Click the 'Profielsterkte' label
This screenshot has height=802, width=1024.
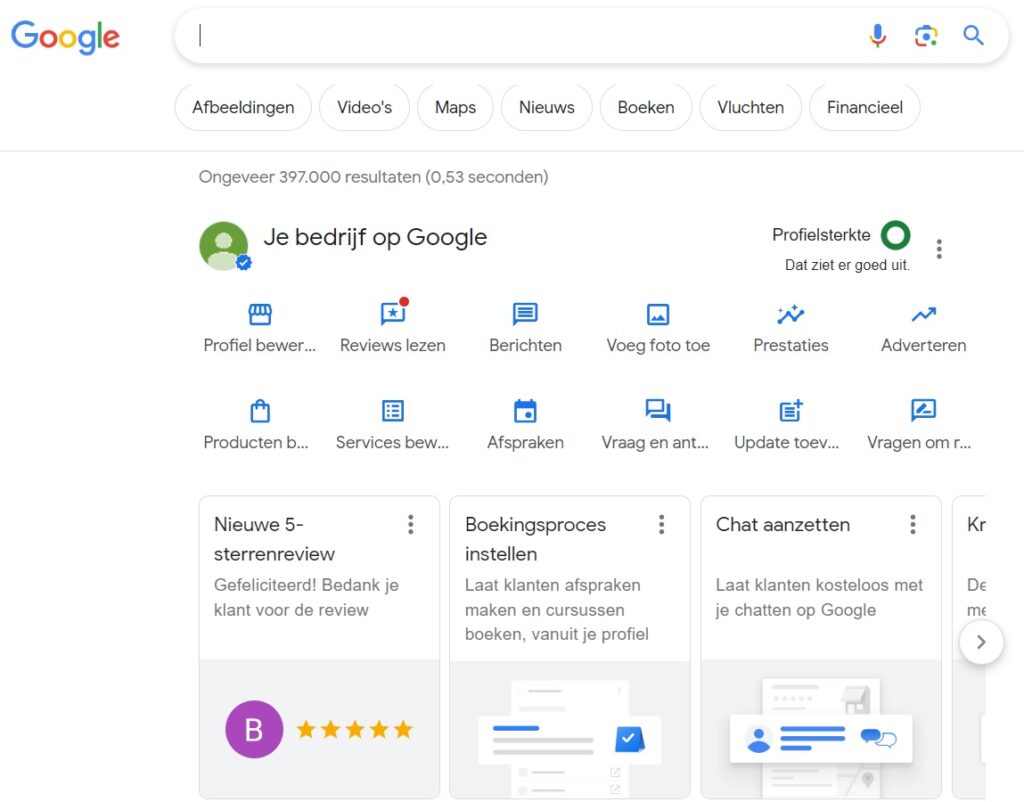(821, 235)
